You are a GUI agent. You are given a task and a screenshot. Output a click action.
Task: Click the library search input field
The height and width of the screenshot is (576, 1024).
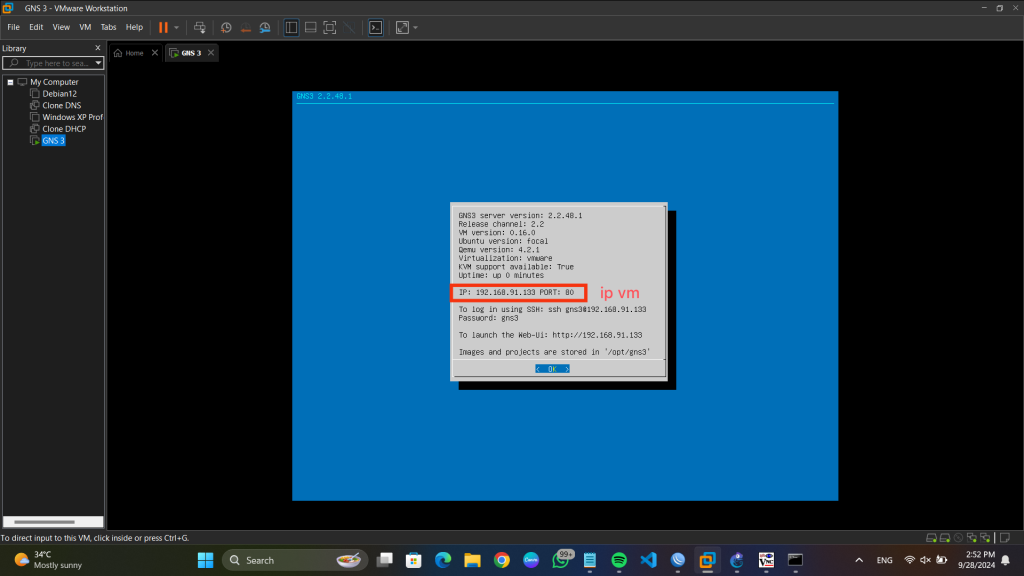coord(58,63)
